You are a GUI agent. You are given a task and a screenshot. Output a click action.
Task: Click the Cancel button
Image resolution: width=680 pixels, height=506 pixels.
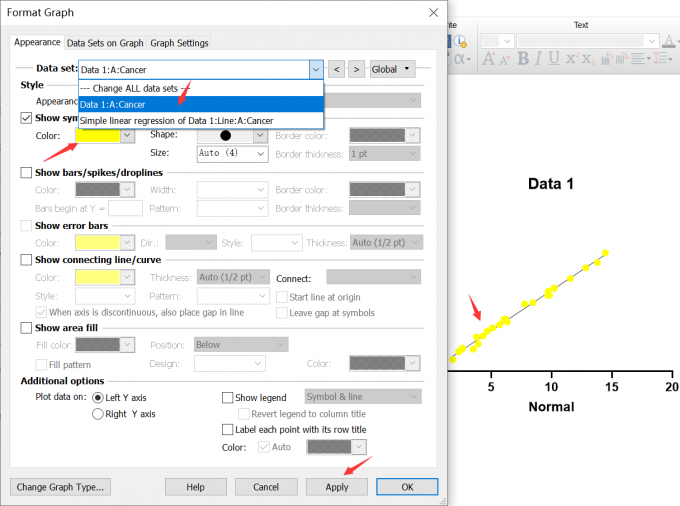pos(266,487)
